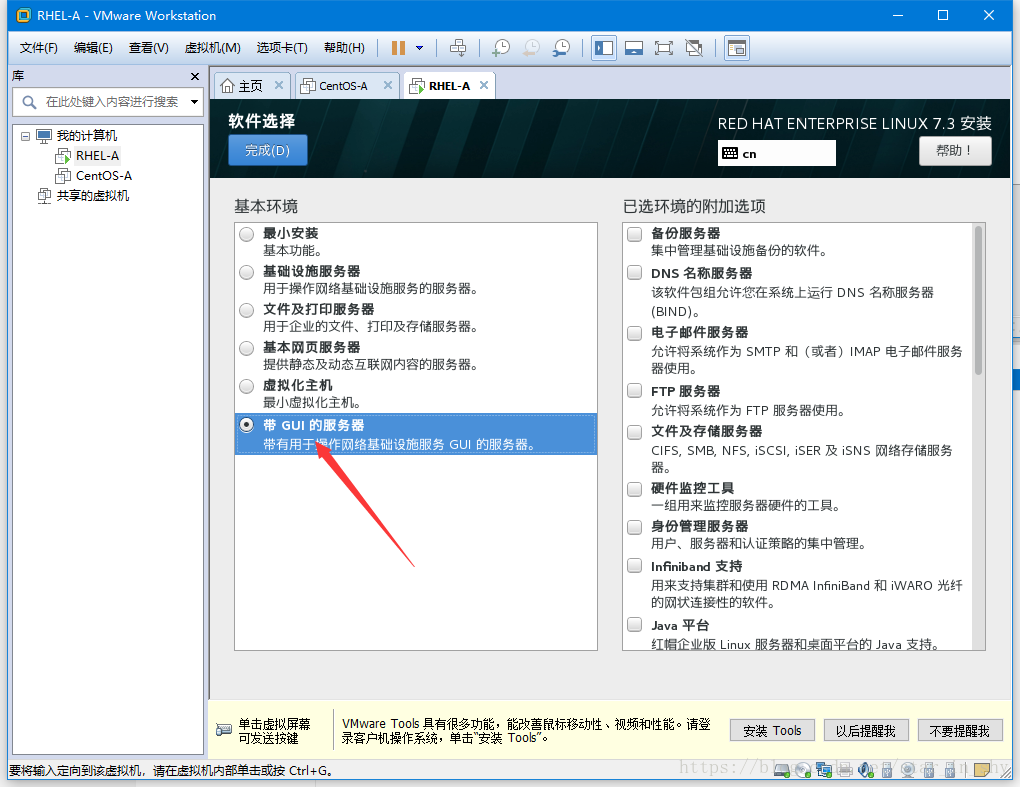Check the FTP 服务器 checkbox
This screenshot has height=787, width=1020.
coord(634,390)
